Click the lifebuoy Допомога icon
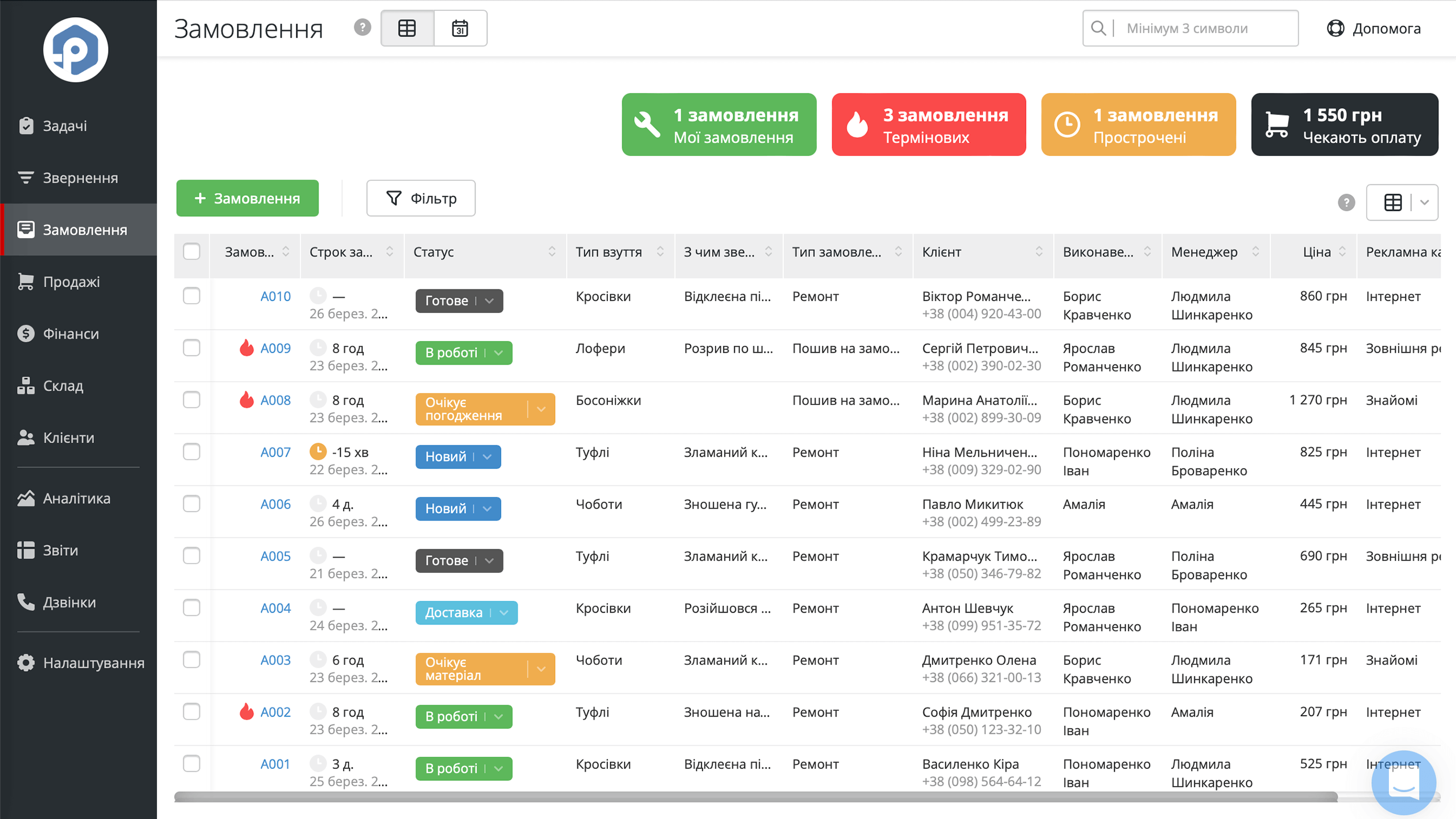 coord(1335,28)
